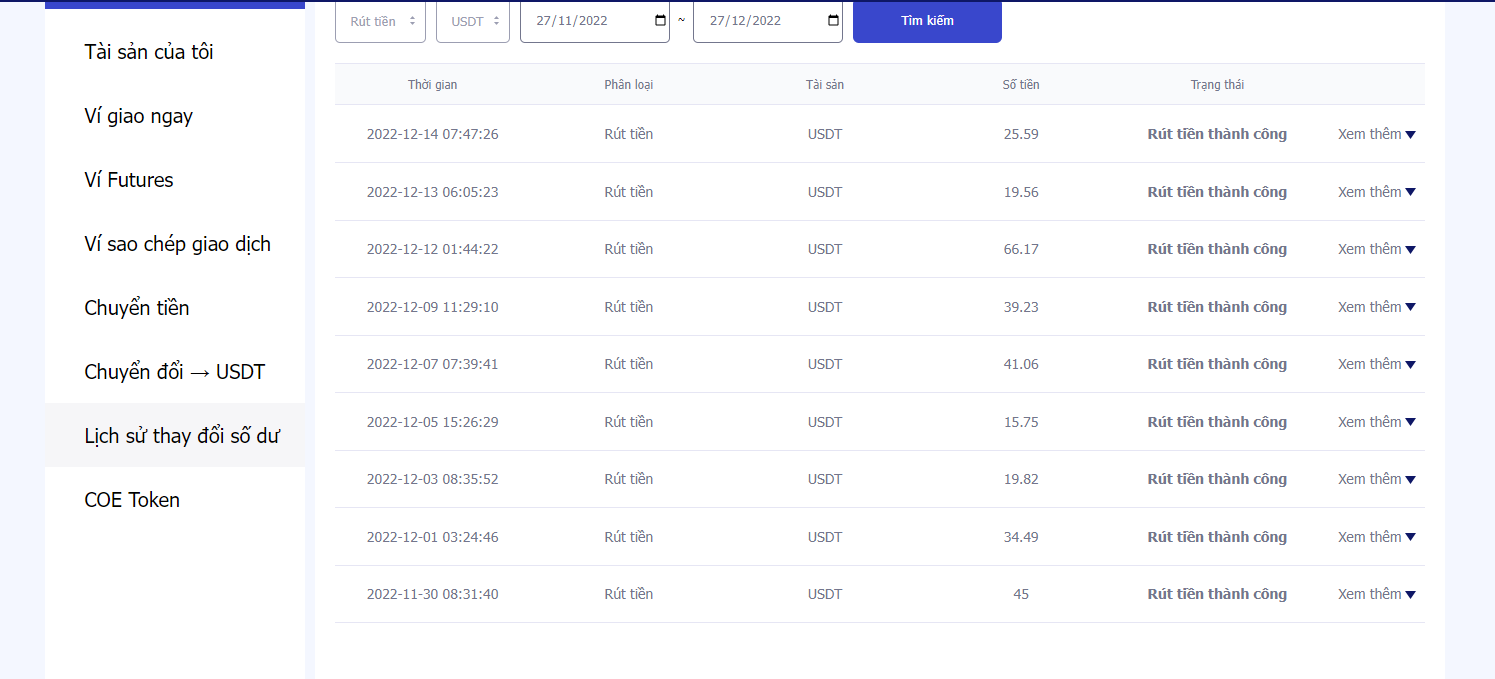Open the USDT asset dropdown
This screenshot has height=679, width=1495.
click(x=473, y=21)
